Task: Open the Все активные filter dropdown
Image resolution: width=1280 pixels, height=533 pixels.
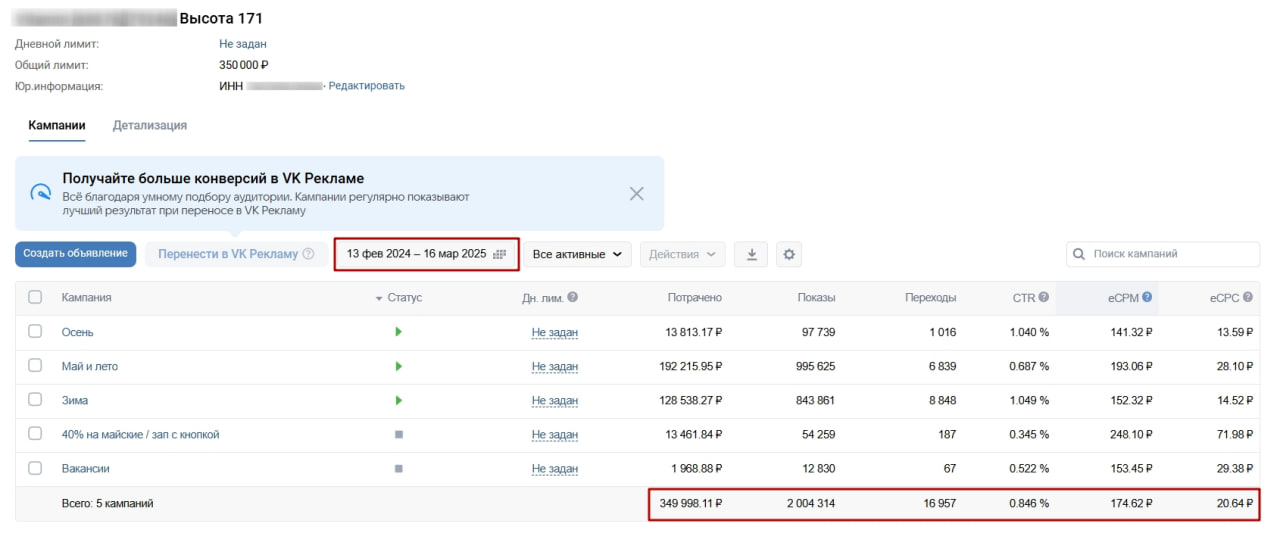Action: pos(577,254)
